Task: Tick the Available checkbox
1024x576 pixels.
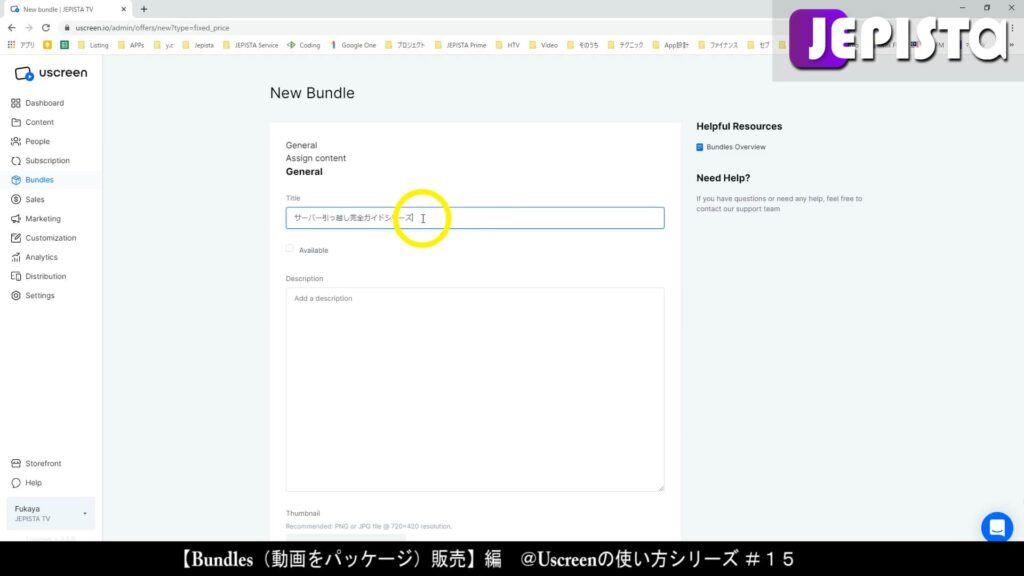Action: (x=290, y=249)
